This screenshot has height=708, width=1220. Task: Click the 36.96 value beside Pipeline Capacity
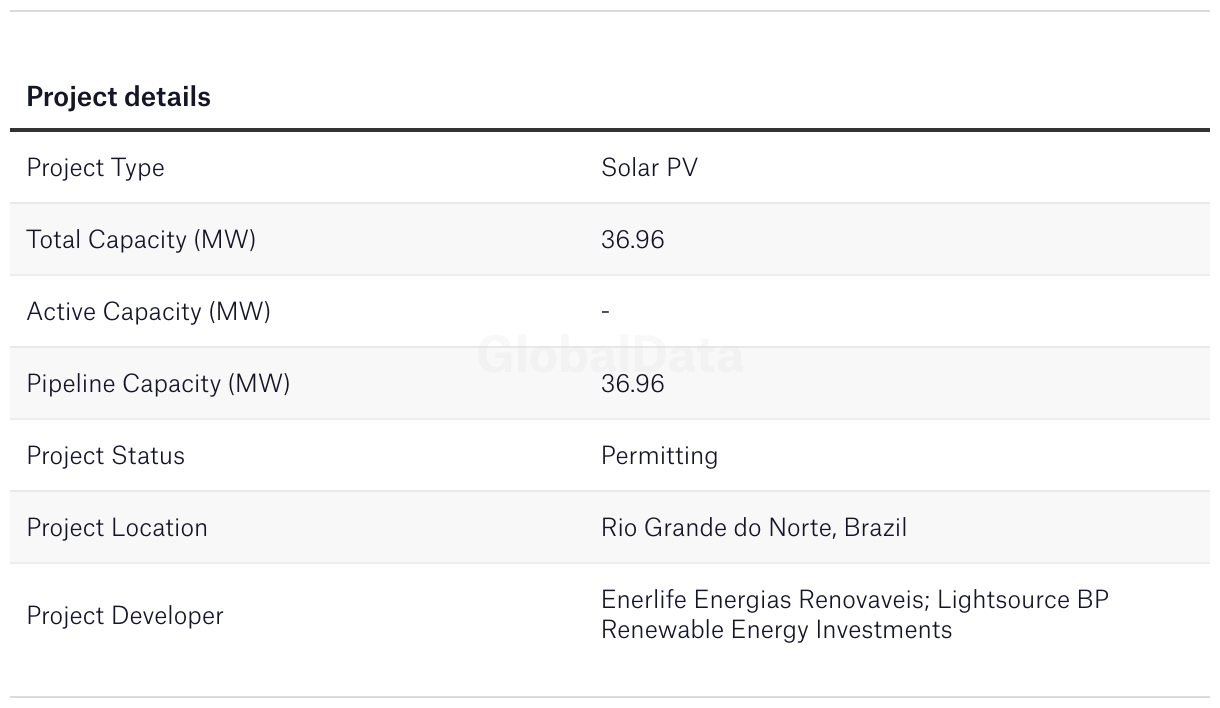tap(632, 384)
